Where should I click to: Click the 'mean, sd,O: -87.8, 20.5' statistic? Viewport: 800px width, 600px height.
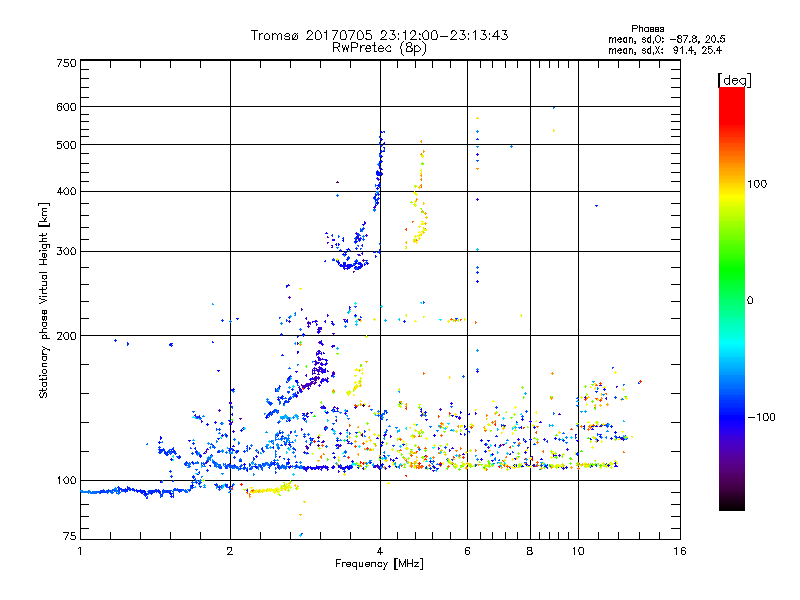coord(666,39)
